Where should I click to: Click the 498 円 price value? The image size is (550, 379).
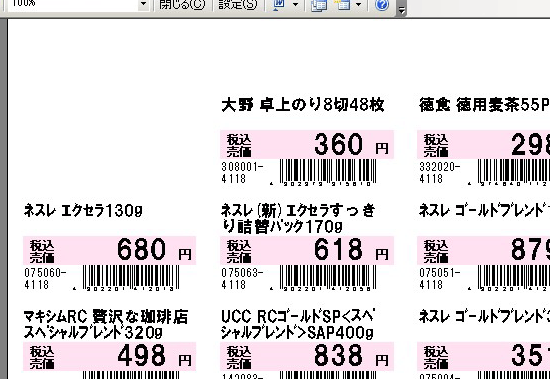[154, 356]
